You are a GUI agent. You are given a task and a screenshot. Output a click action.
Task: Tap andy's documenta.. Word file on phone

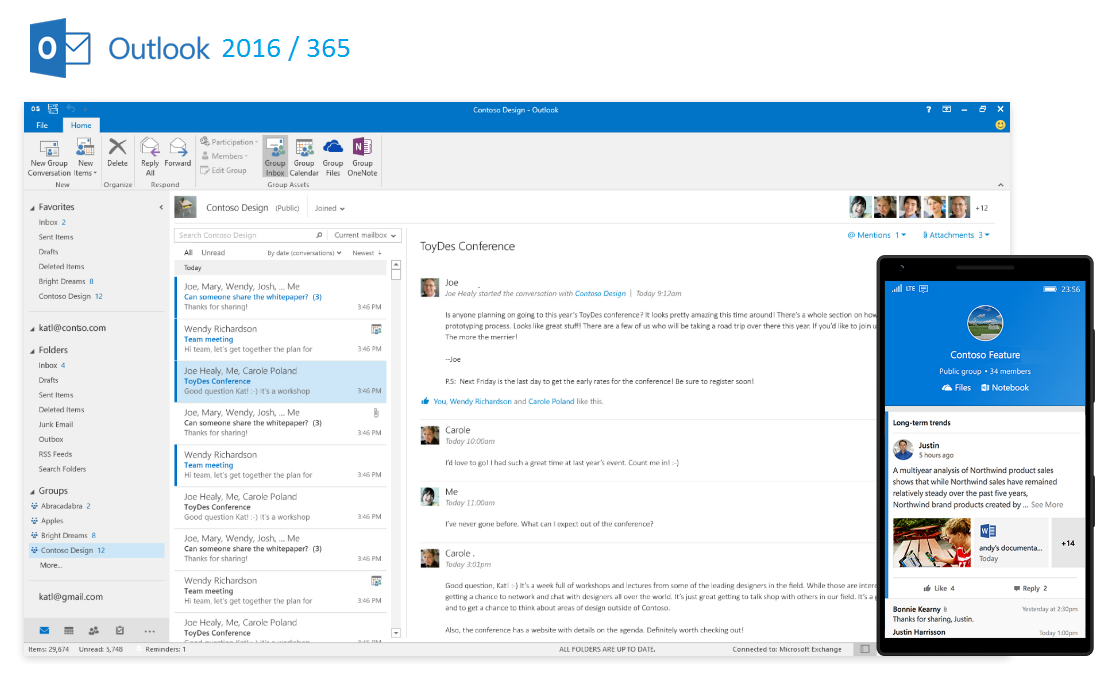pos(1011,543)
